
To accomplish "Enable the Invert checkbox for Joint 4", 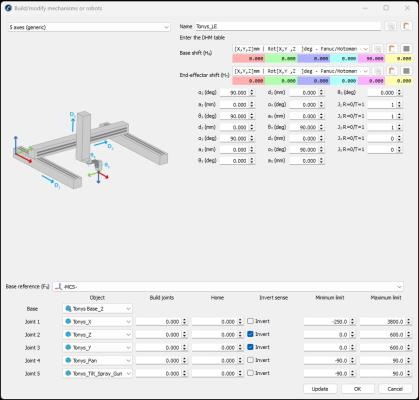I will pos(250,360).
